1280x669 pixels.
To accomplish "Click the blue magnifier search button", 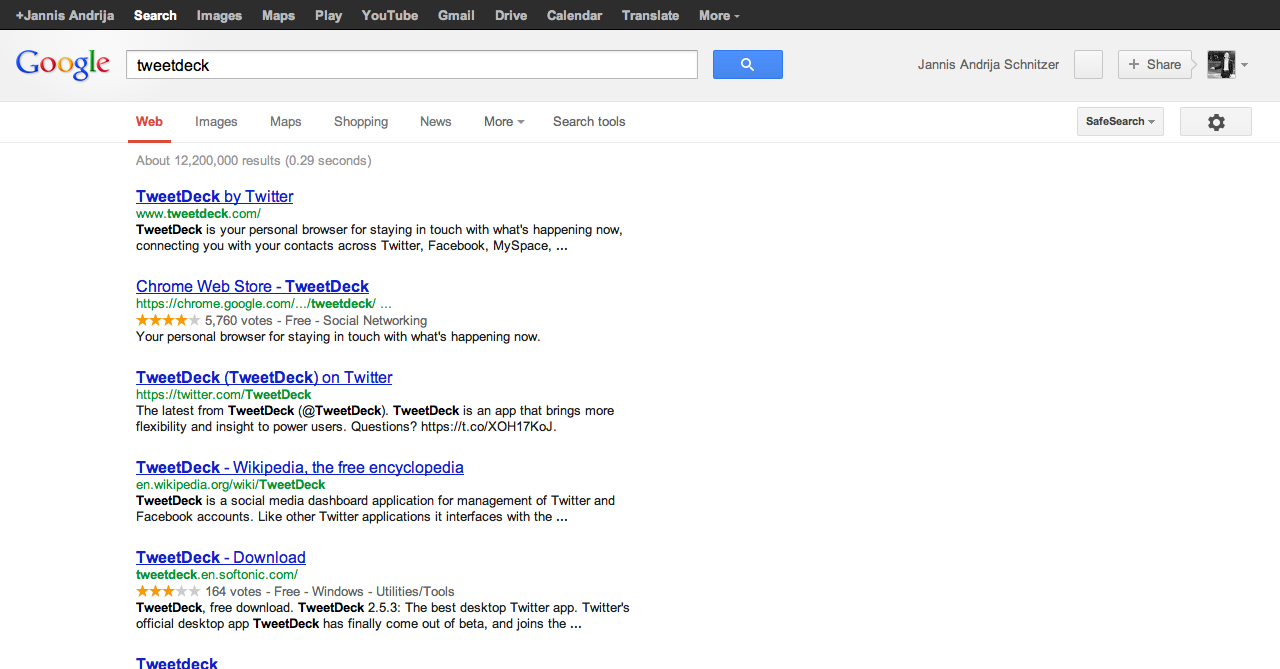I will pyautogui.click(x=747, y=64).
